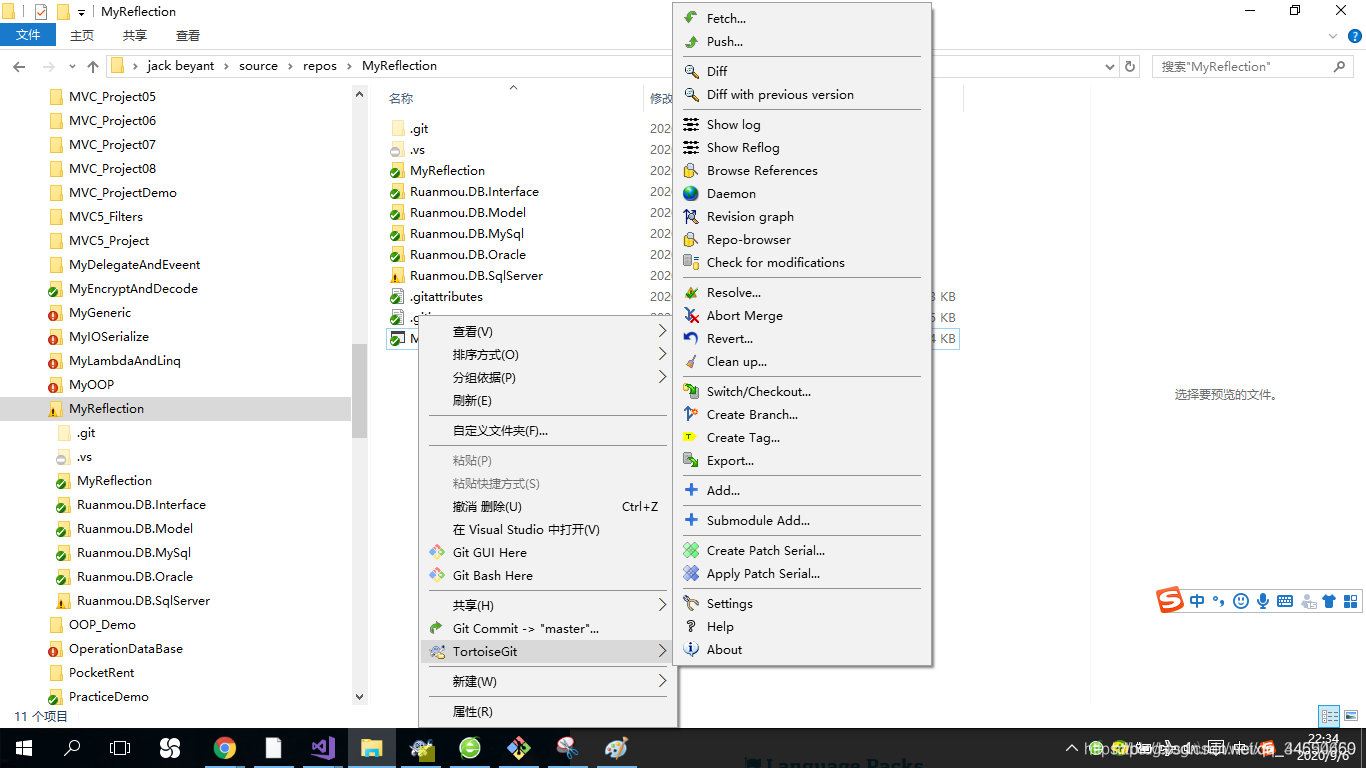Expand the 分组依据(P) submenu arrow

pos(662,377)
